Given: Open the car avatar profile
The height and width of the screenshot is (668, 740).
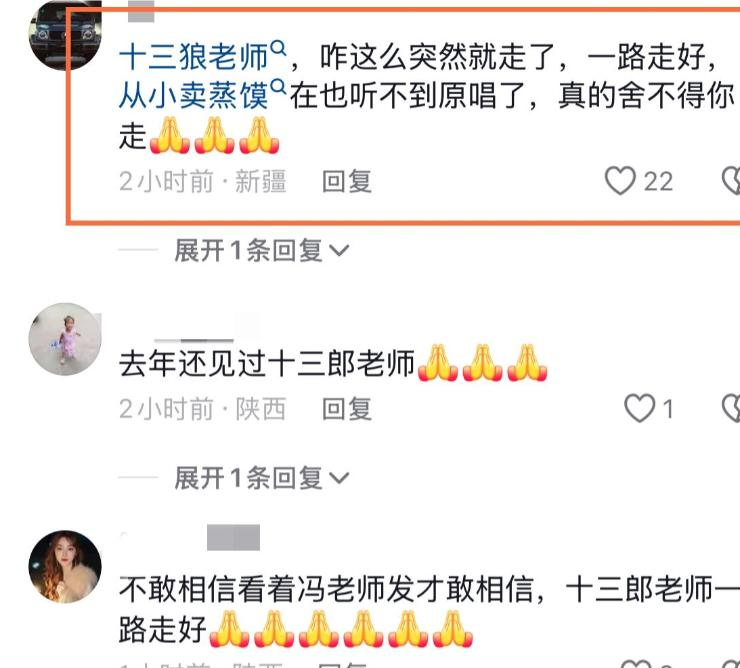Looking at the screenshot, I should pos(65,35).
